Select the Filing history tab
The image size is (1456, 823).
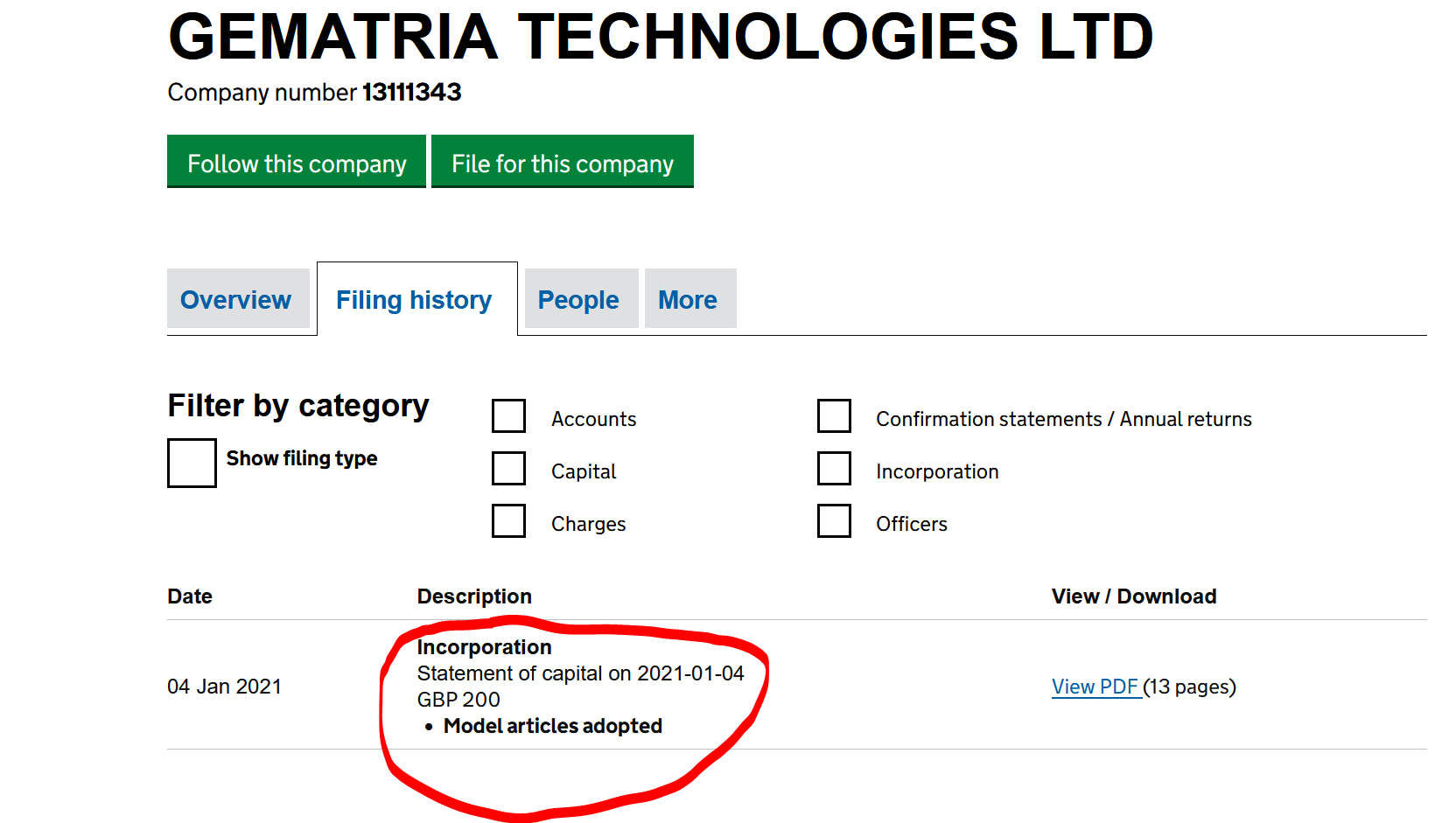(414, 300)
